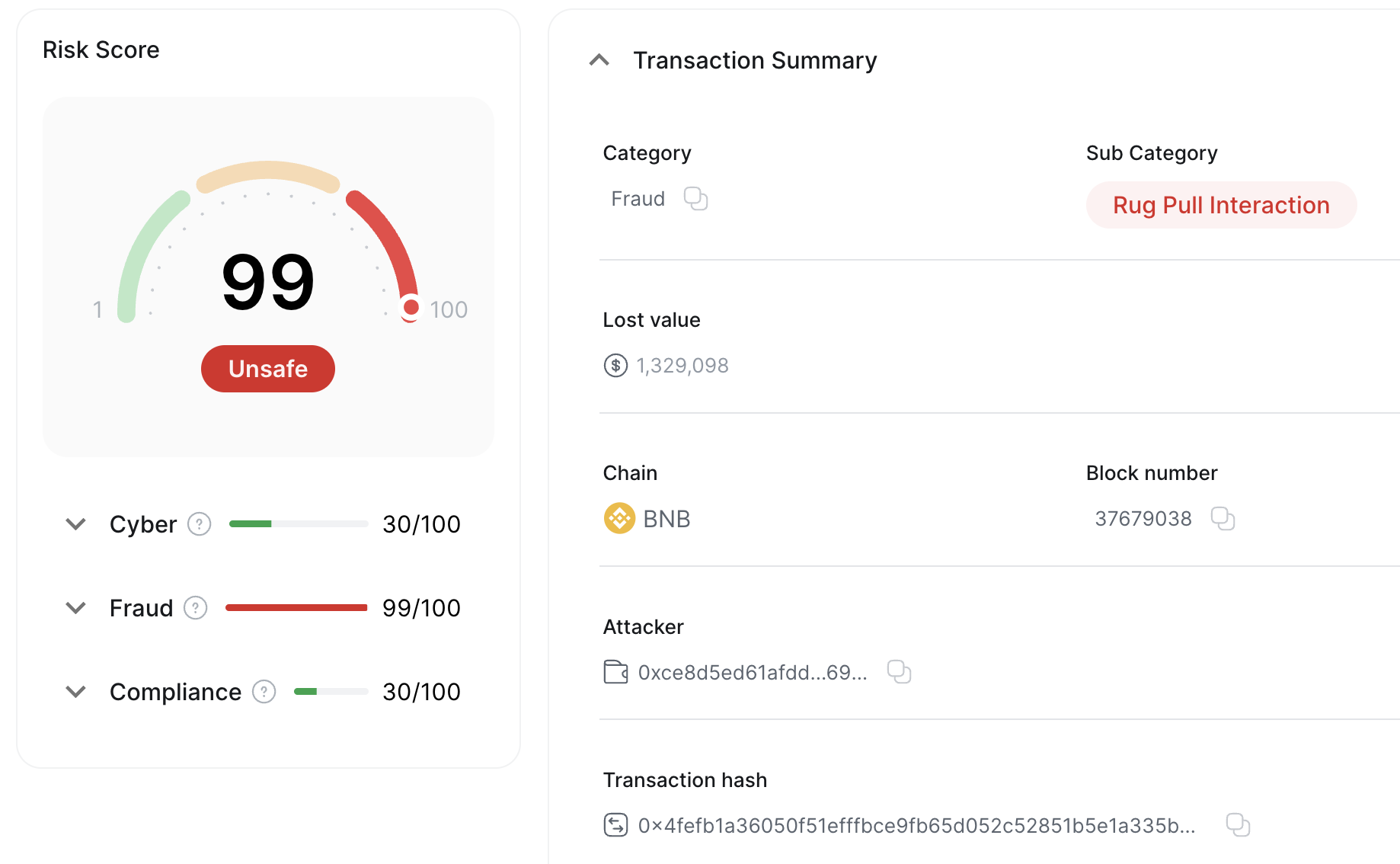The height and width of the screenshot is (864, 1400).
Task: Collapse the Transaction Summary section
Action: [x=599, y=59]
